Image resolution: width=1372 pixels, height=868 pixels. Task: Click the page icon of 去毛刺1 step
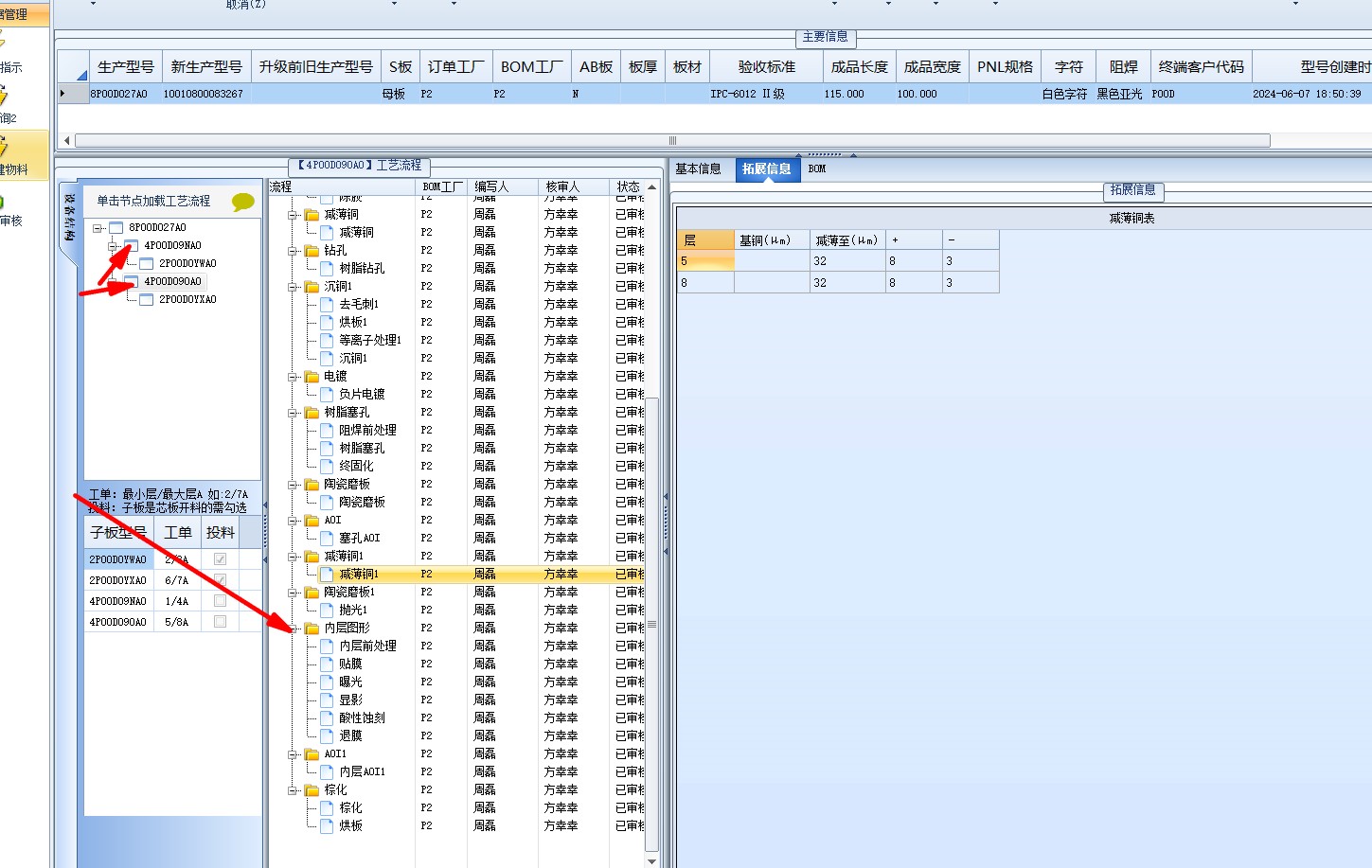328,305
